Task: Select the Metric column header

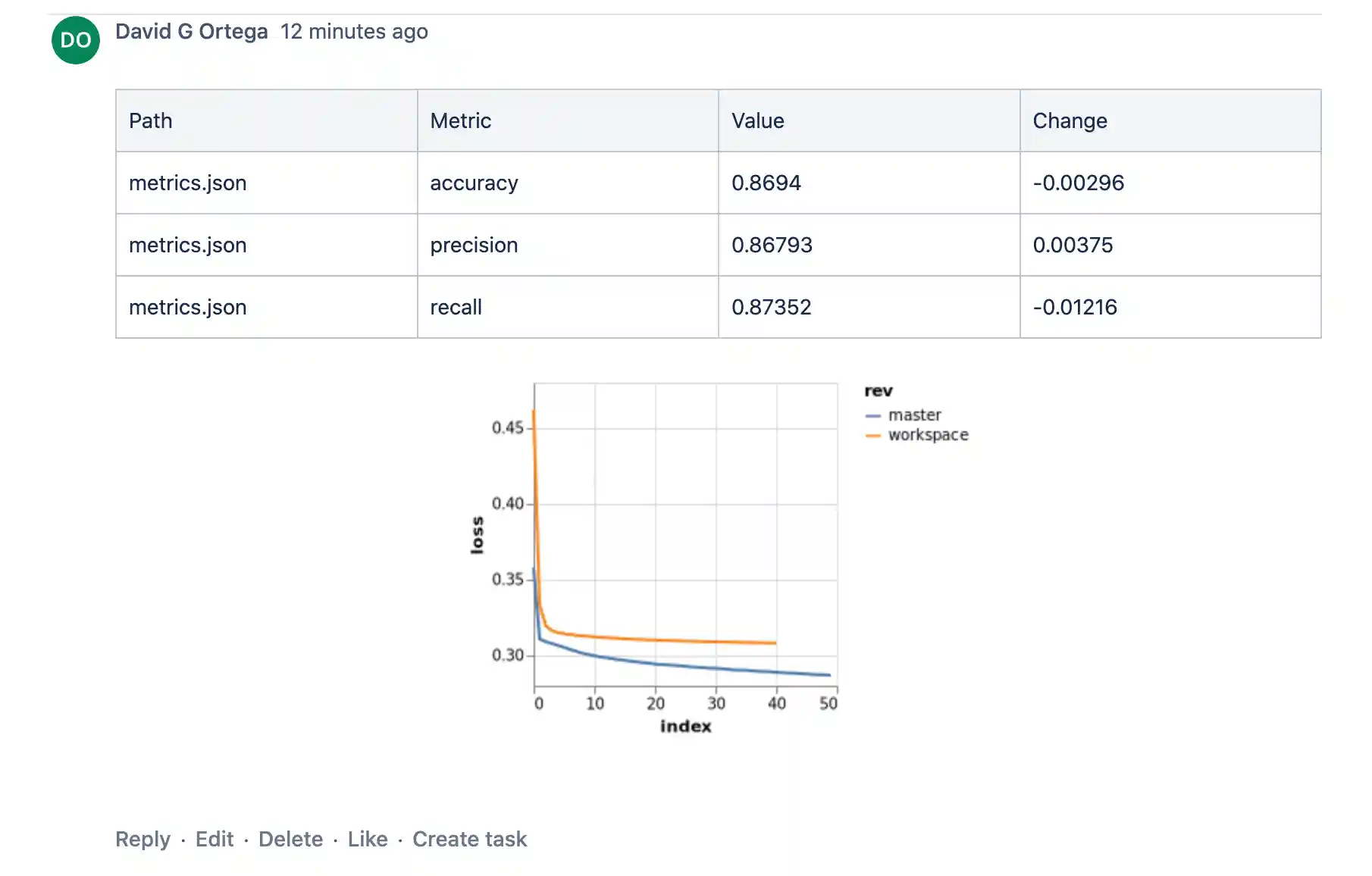Action: tap(459, 120)
